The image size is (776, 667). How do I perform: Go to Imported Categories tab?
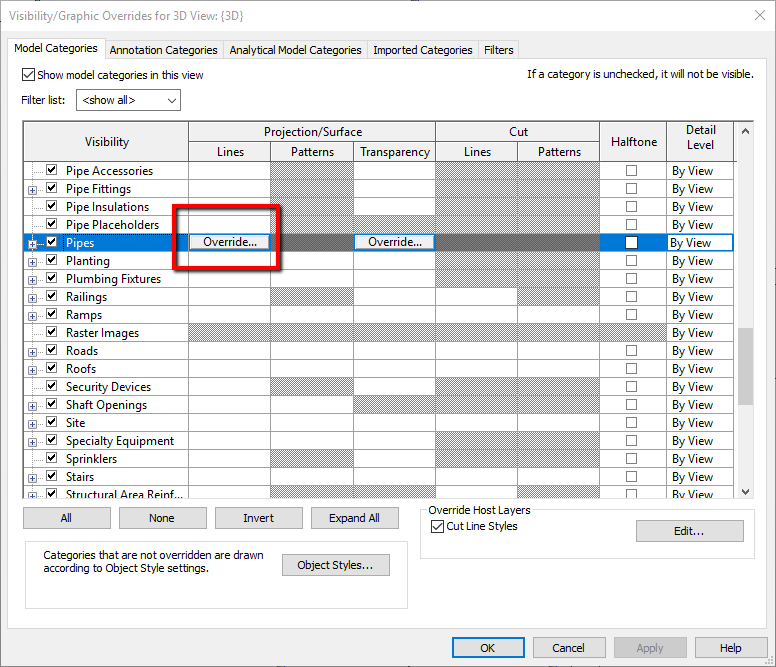[423, 50]
